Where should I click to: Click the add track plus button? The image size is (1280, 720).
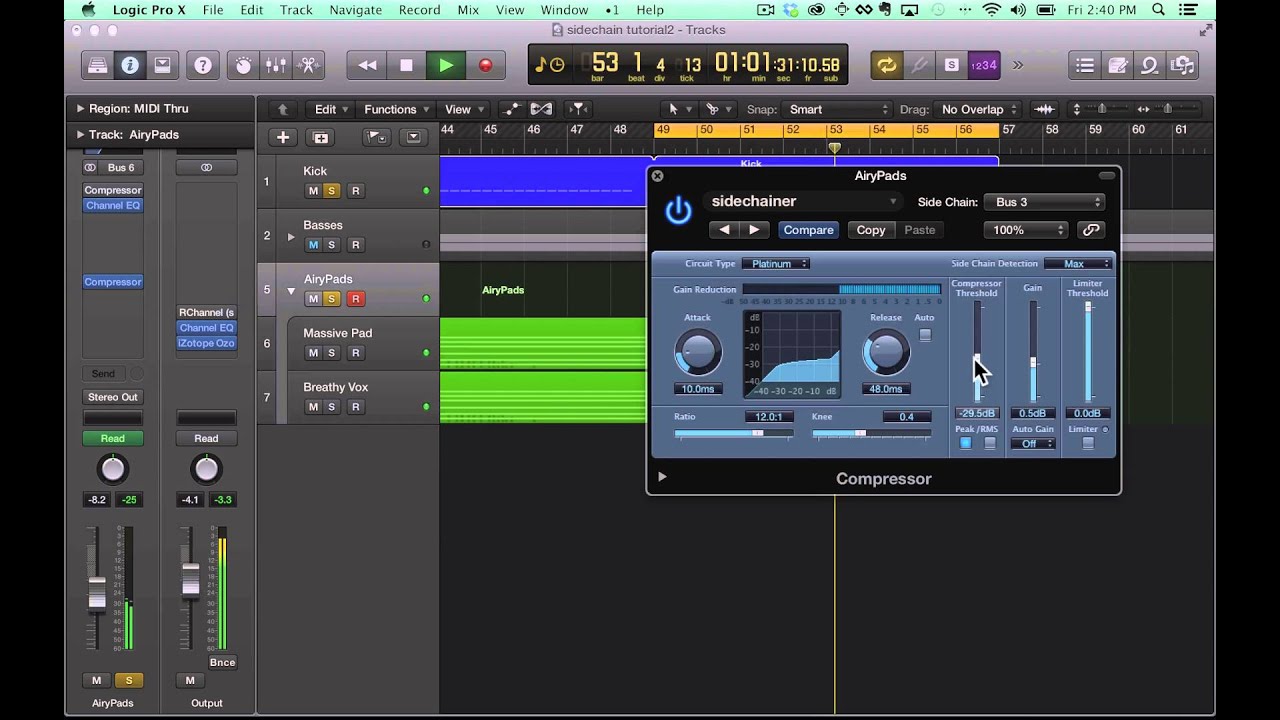283,138
